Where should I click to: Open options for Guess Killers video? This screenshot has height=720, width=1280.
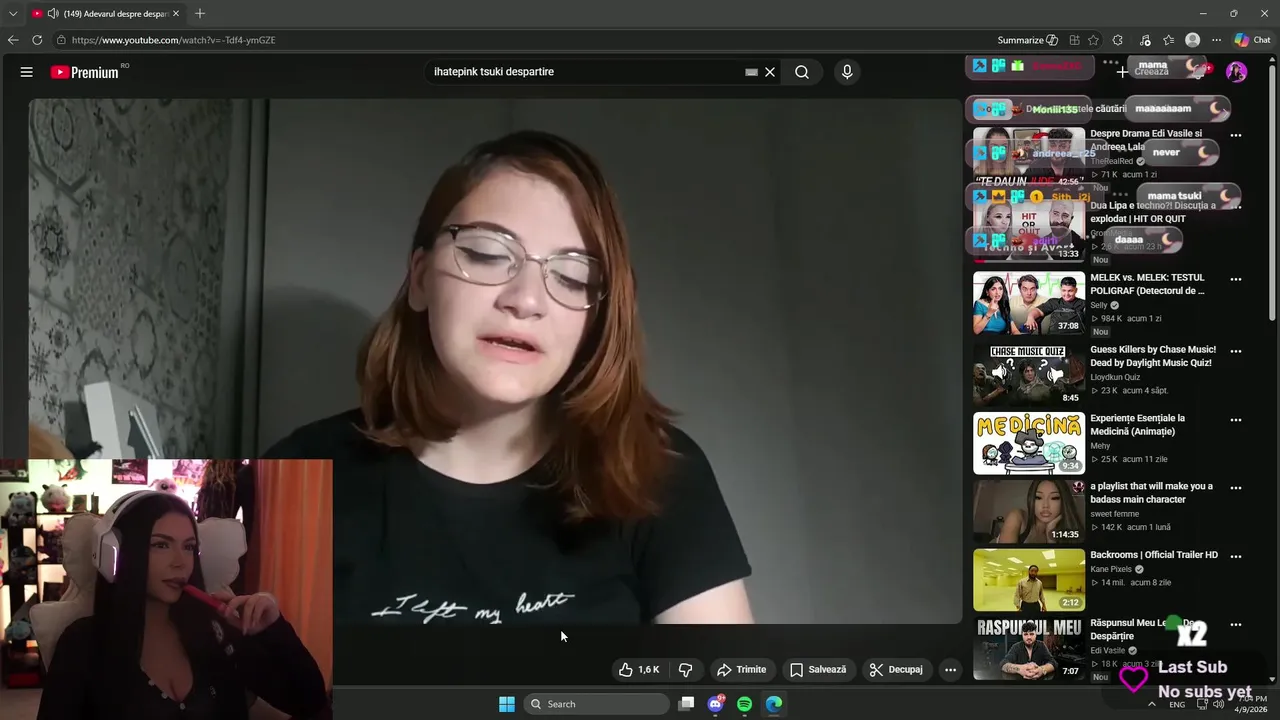point(1236,351)
